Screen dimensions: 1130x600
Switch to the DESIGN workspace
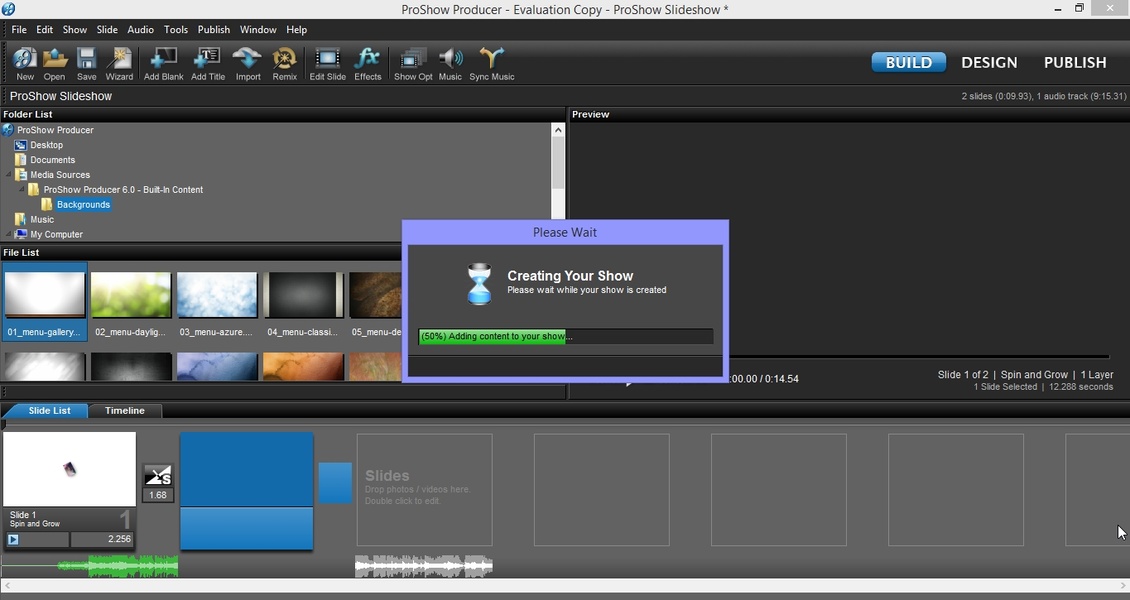pyautogui.click(x=988, y=62)
